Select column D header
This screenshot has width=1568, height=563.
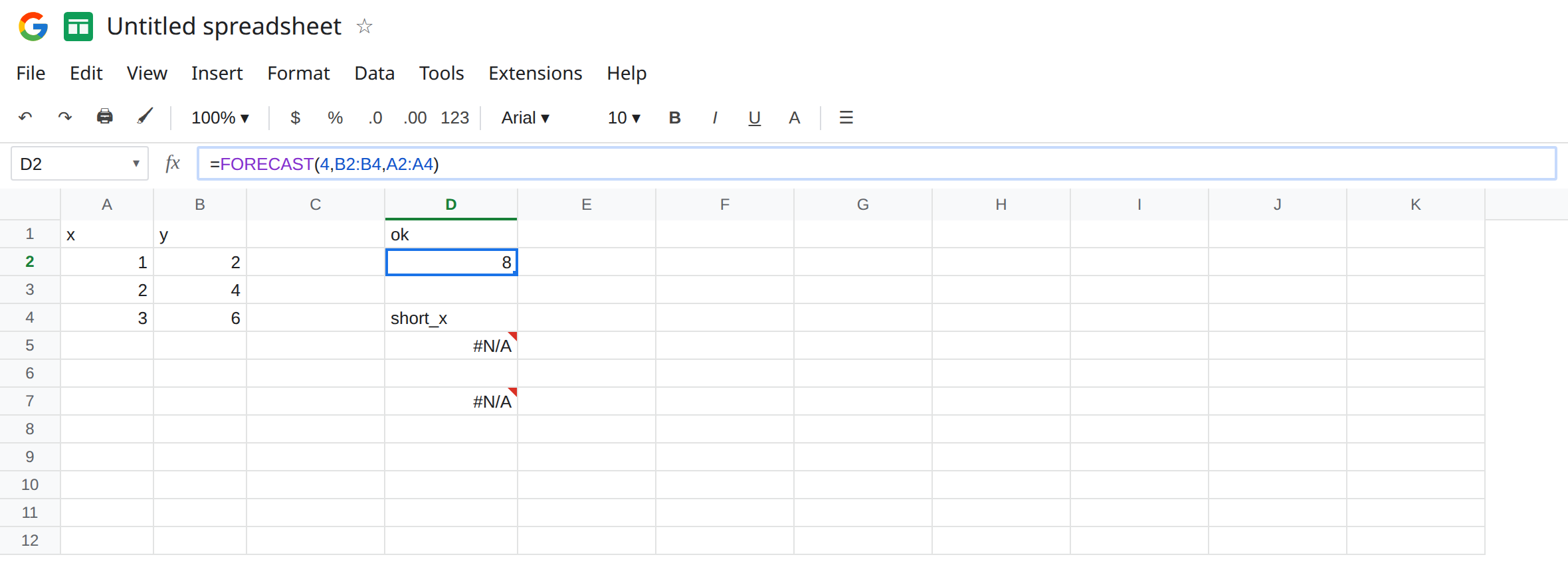451,204
